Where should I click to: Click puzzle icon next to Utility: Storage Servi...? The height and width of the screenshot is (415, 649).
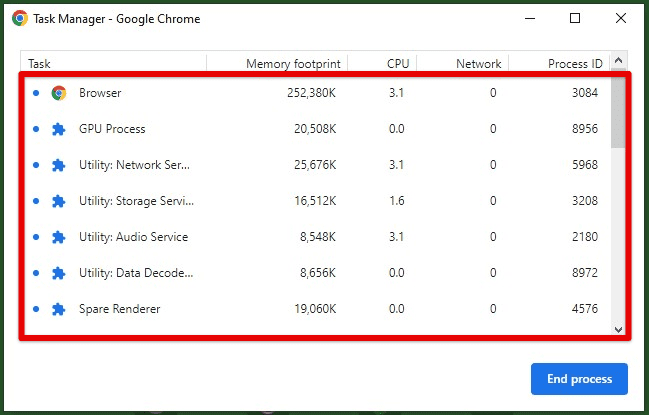[59, 201]
